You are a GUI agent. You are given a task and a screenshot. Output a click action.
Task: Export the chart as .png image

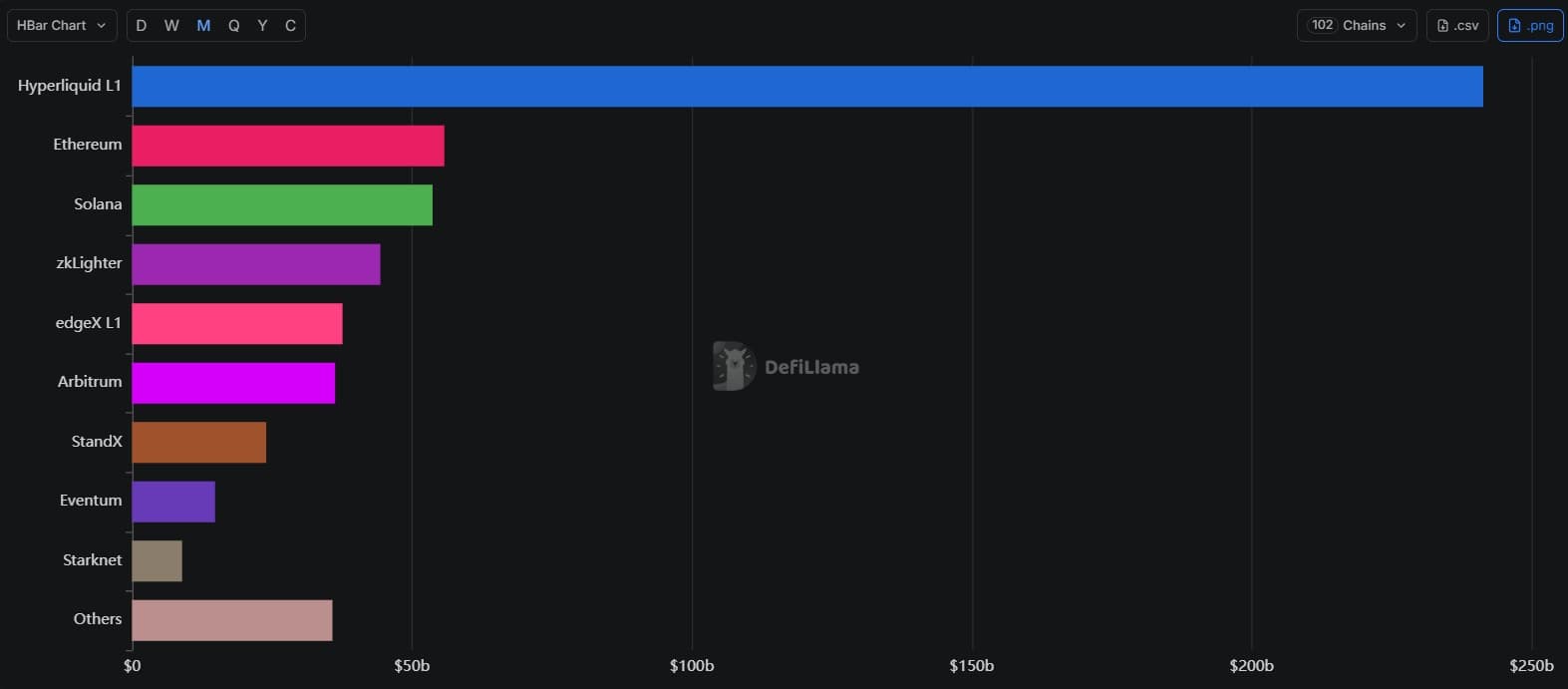1530,25
